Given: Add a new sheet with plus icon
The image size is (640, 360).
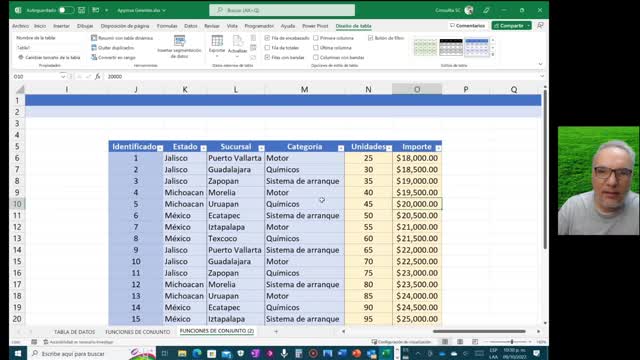Looking at the screenshot, I should point(276,332).
